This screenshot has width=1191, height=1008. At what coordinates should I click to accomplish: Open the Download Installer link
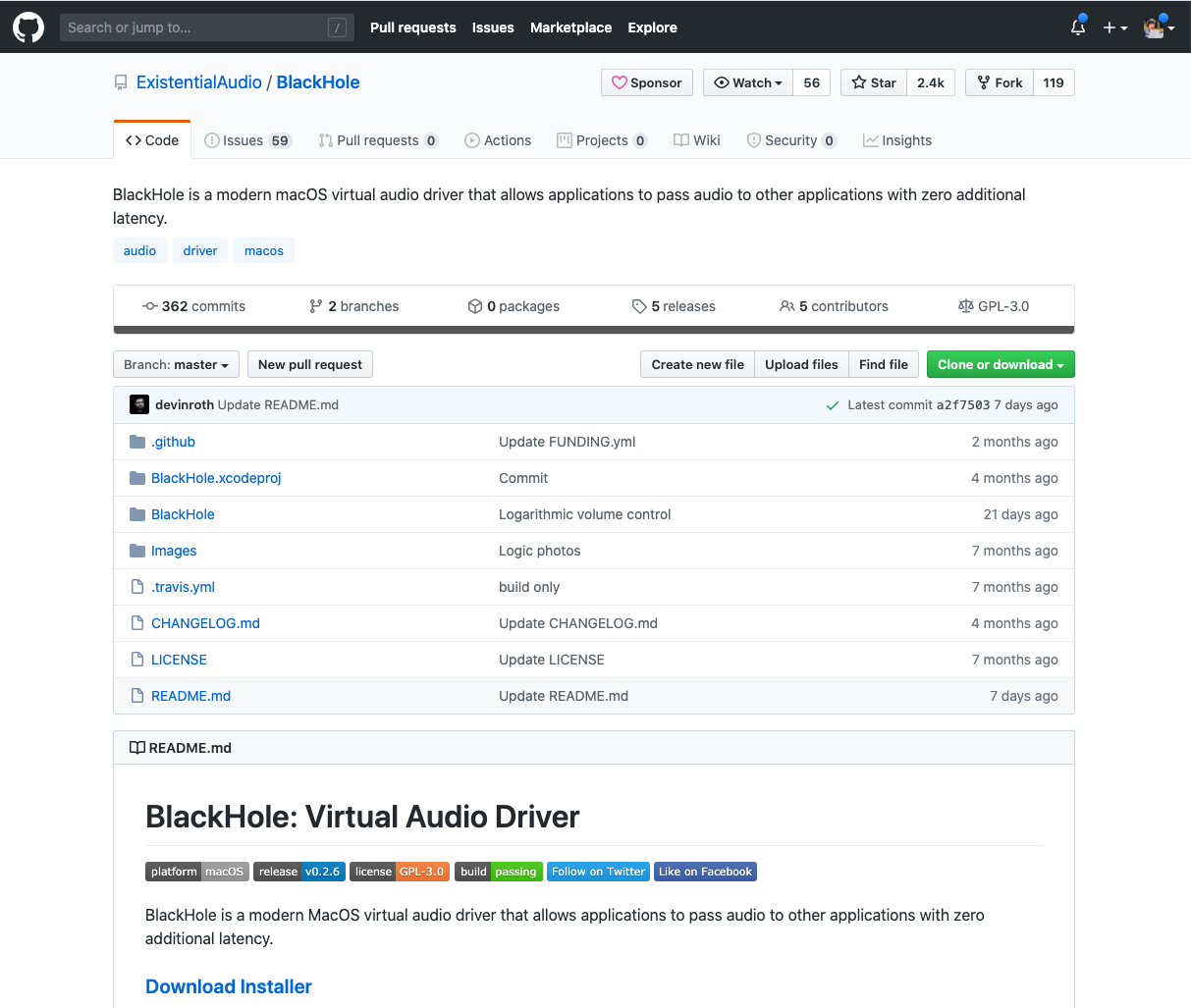click(x=229, y=986)
